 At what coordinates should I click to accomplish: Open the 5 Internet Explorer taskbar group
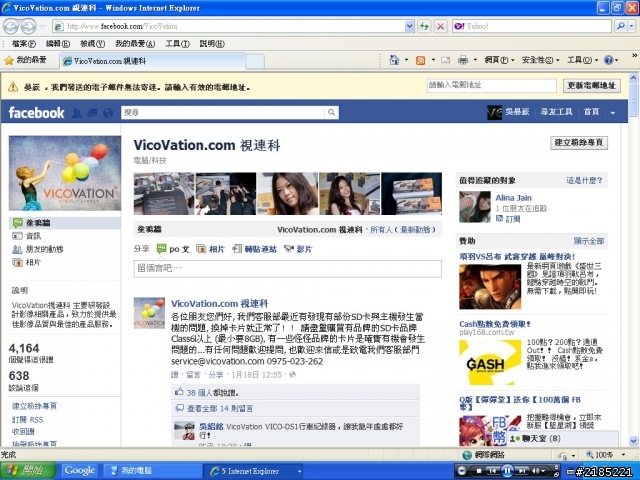click(253, 471)
